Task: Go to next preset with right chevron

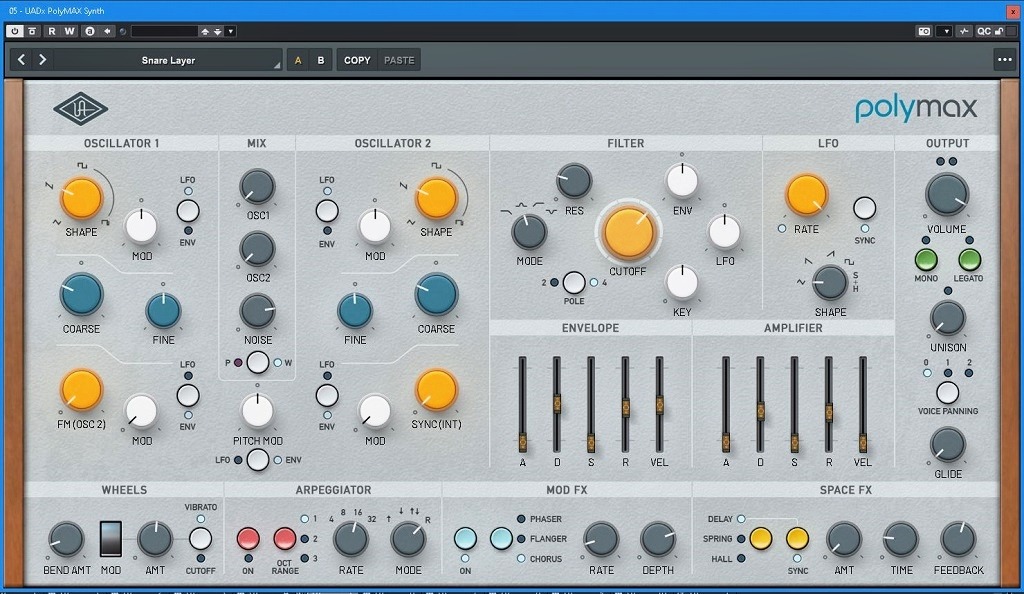Action: pos(42,60)
